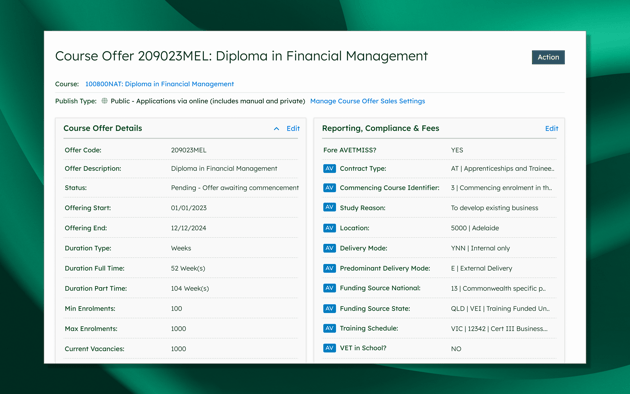The height and width of the screenshot is (394, 630).
Task: Click the AV badge beside Contract Type
Action: click(329, 168)
